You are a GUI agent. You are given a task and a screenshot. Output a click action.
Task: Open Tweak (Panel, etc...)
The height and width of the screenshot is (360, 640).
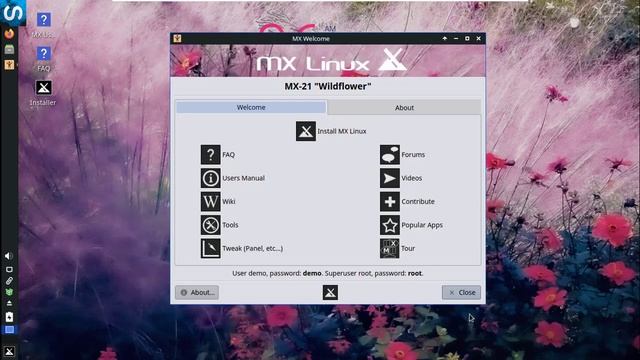(x=242, y=248)
